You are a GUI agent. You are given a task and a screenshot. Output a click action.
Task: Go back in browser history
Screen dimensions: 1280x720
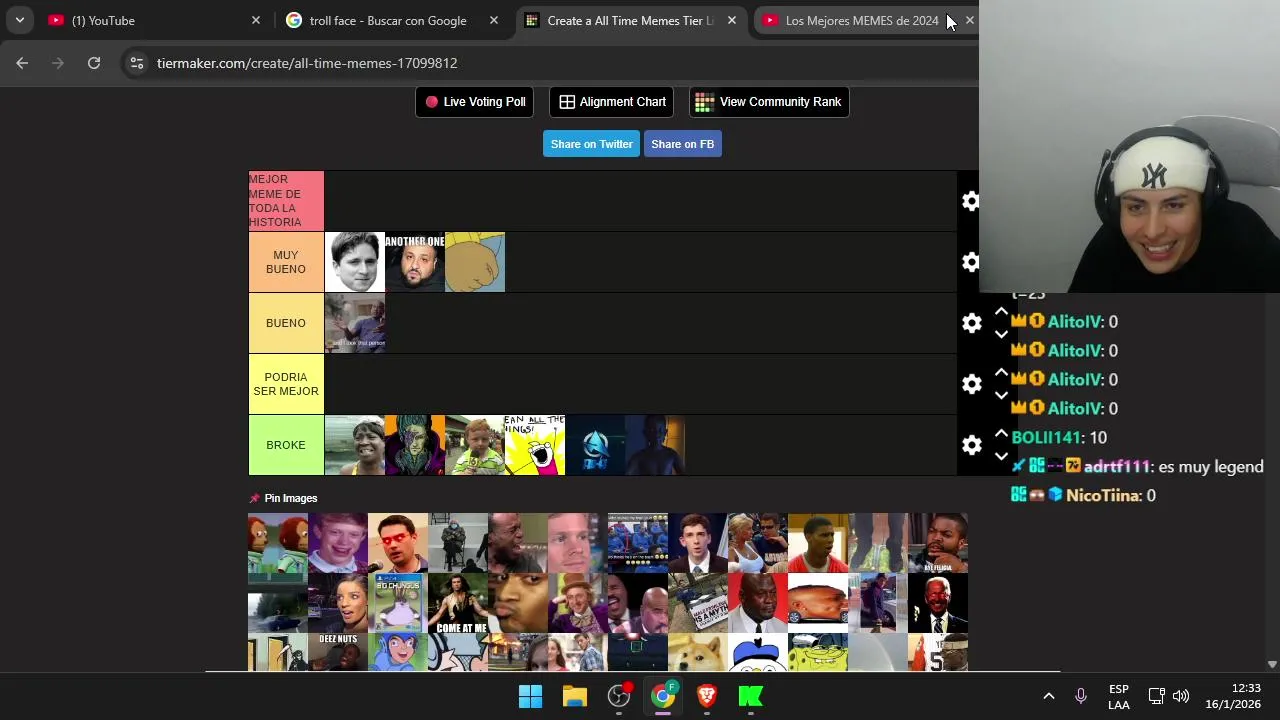point(22,63)
